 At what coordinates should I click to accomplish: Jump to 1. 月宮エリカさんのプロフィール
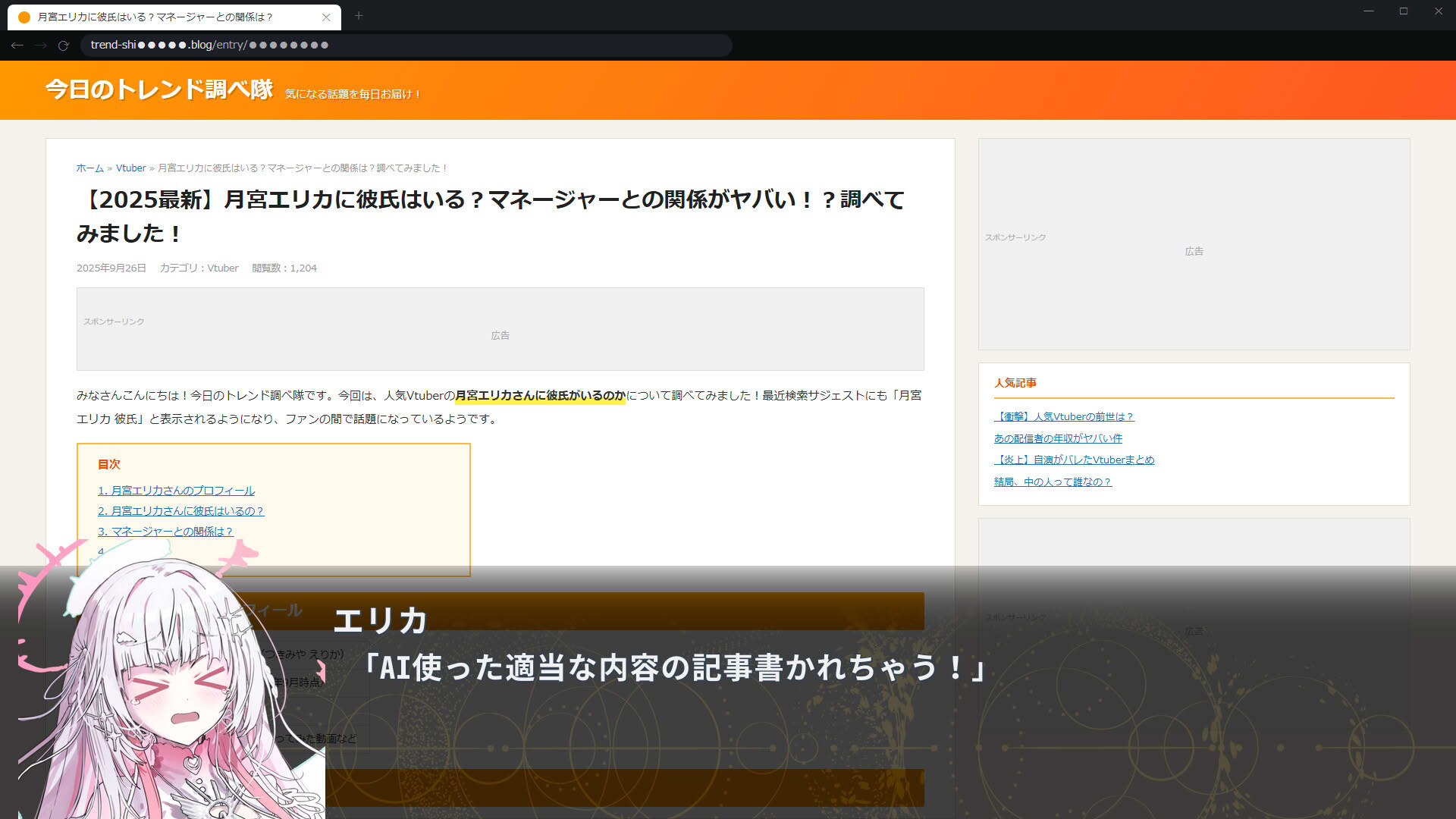click(176, 491)
